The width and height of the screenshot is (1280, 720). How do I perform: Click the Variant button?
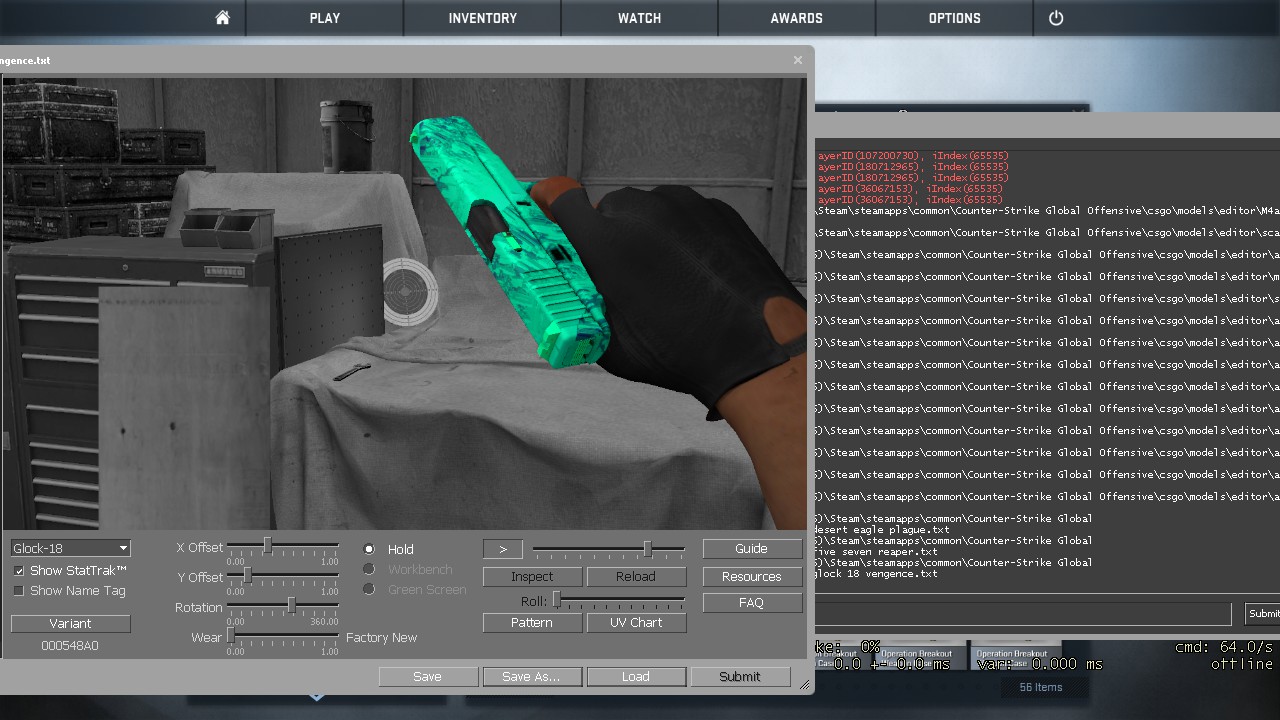(x=70, y=623)
